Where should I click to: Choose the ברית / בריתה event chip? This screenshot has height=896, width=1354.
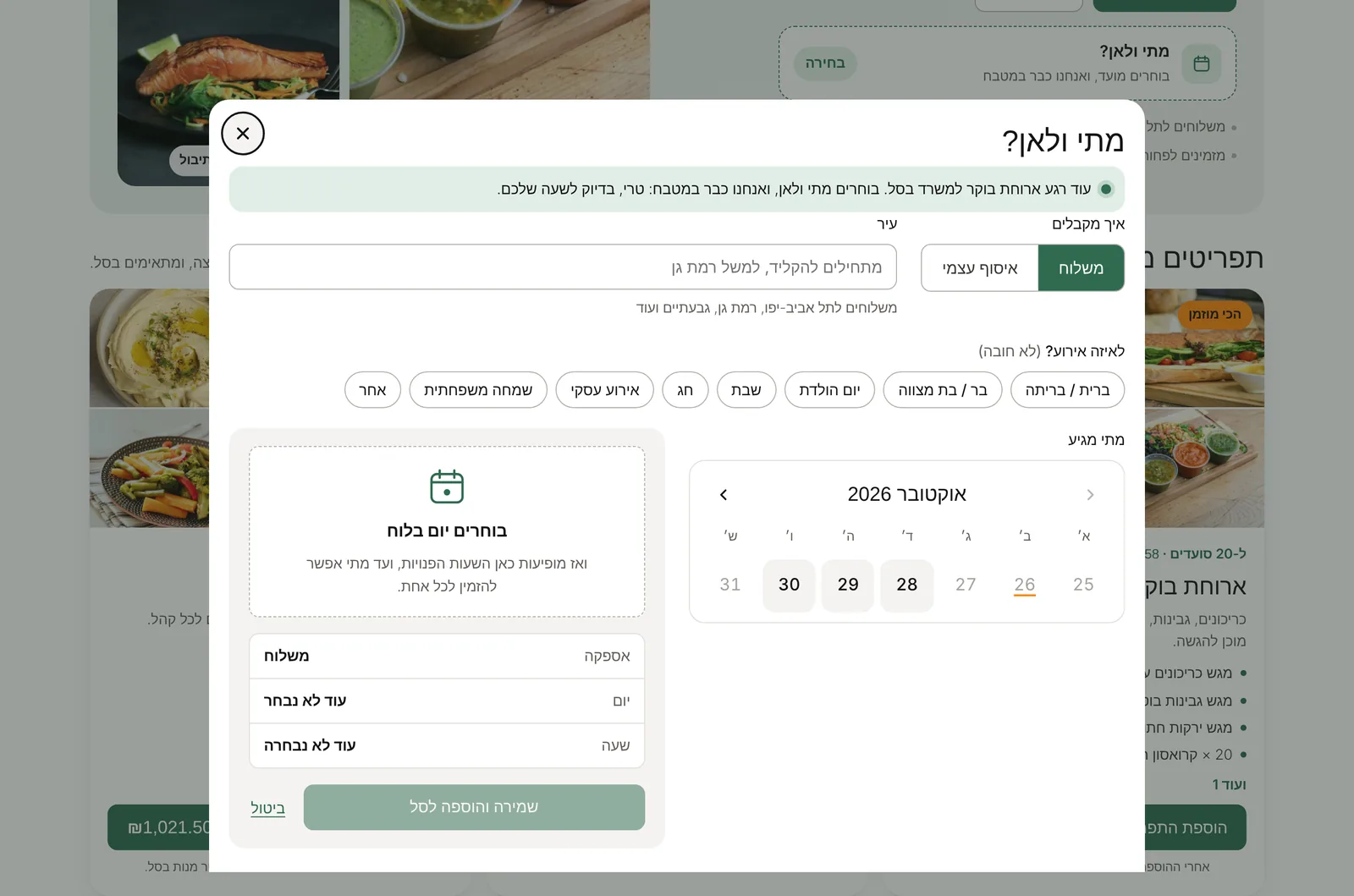1067,390
